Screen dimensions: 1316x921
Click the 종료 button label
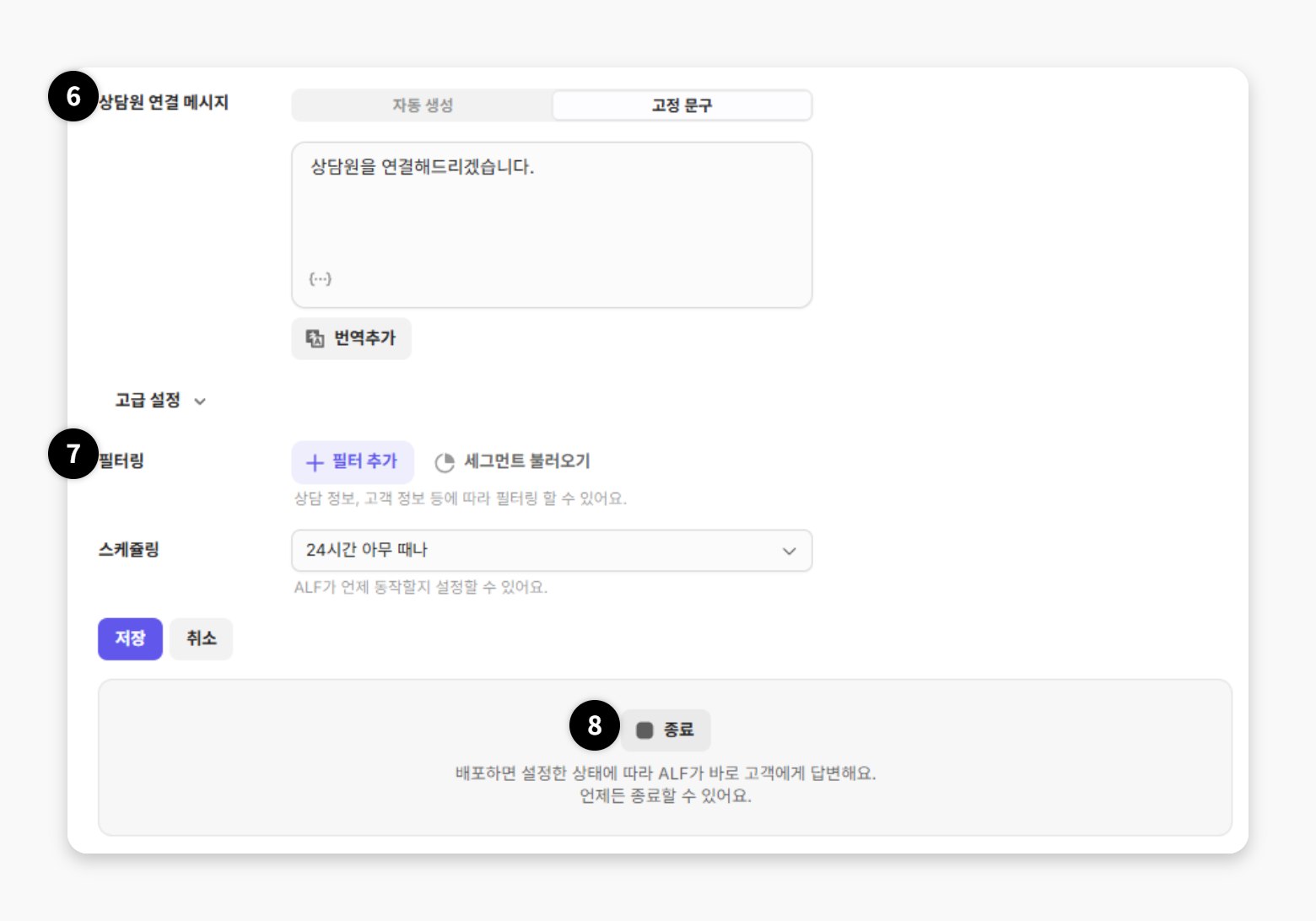678,730
